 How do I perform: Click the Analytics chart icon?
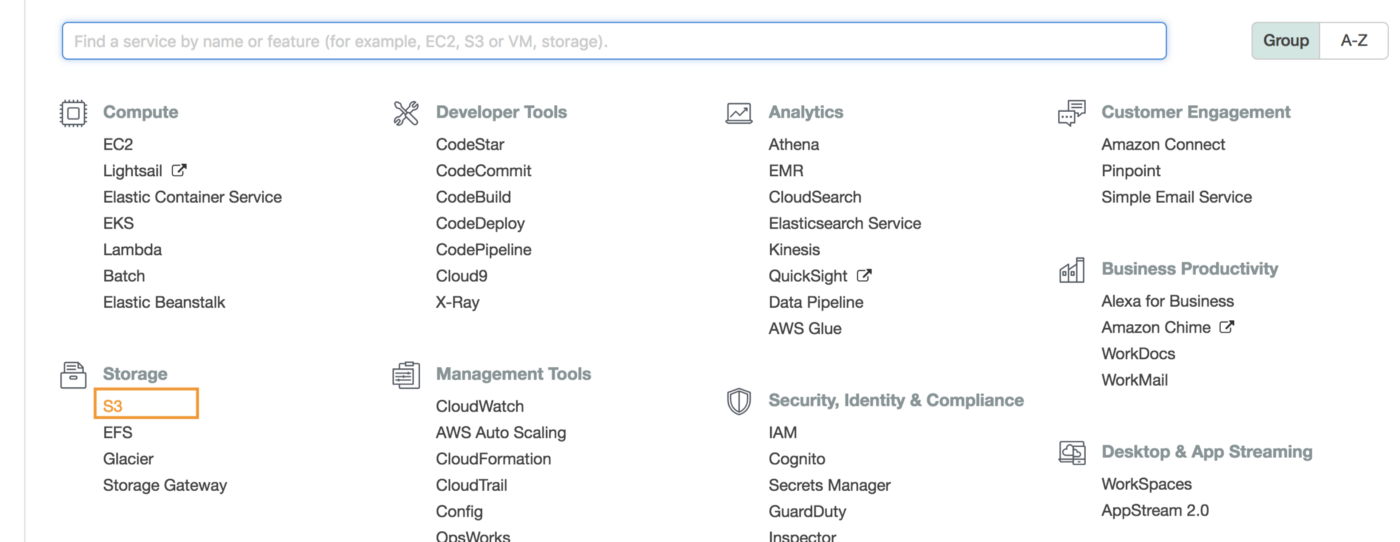(x=738, y=113)
